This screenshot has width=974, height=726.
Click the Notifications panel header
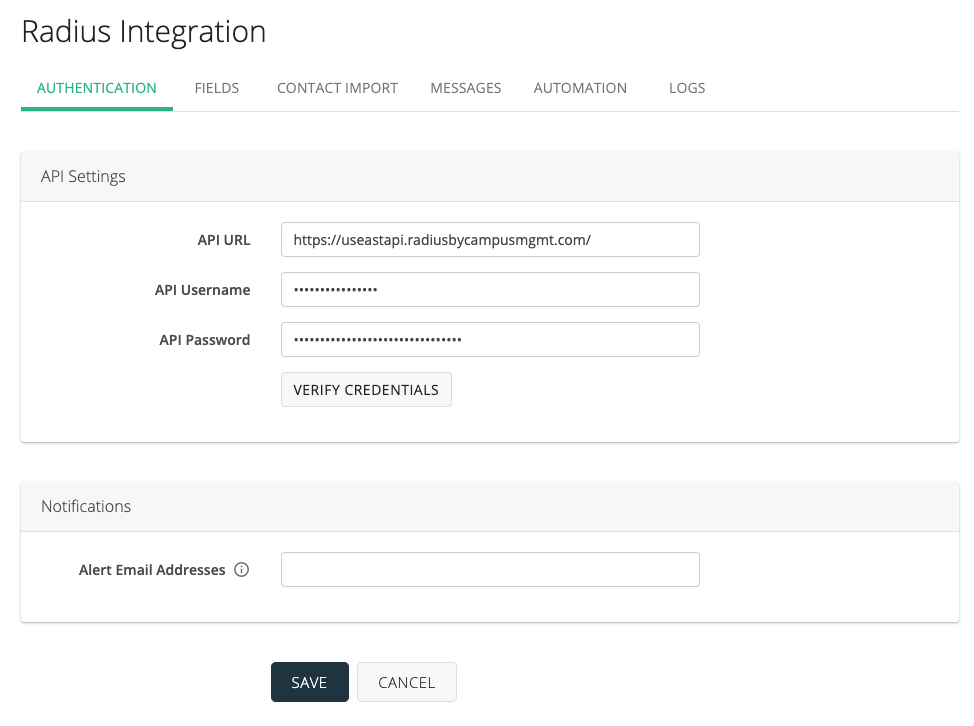[86, 506]
